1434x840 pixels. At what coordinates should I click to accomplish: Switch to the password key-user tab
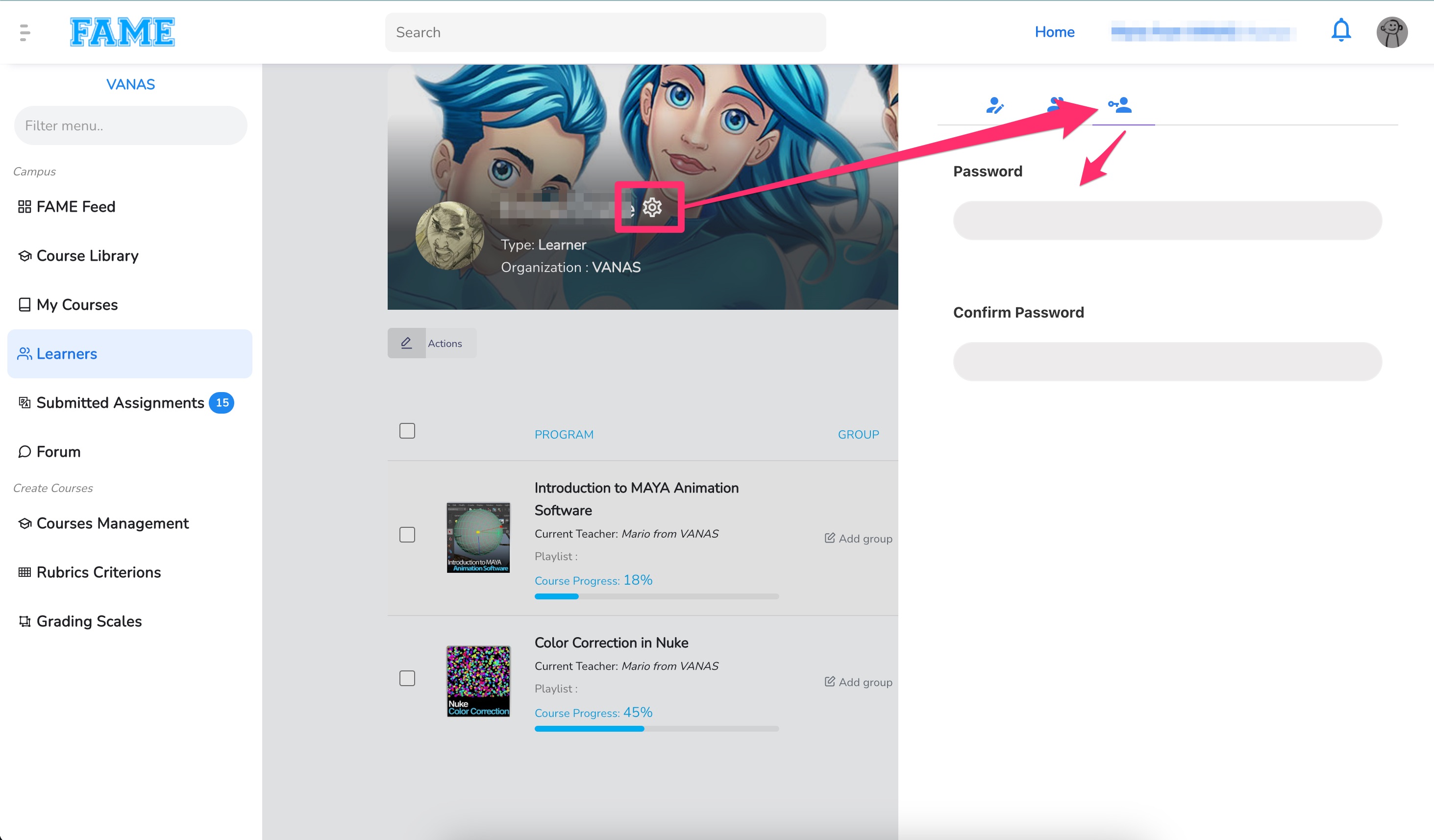coord(1119,105)
